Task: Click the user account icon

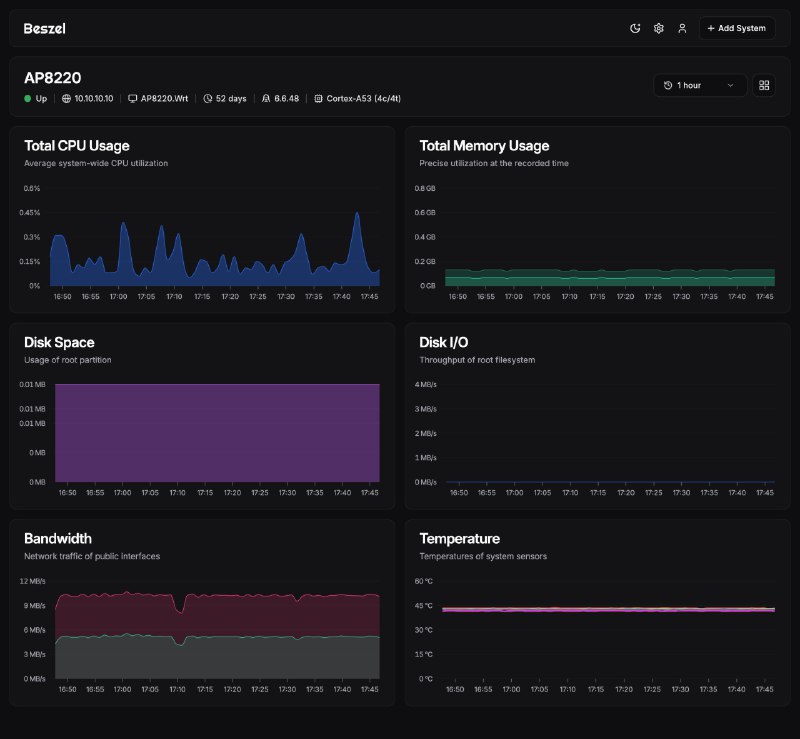Action: click(682, 28)
